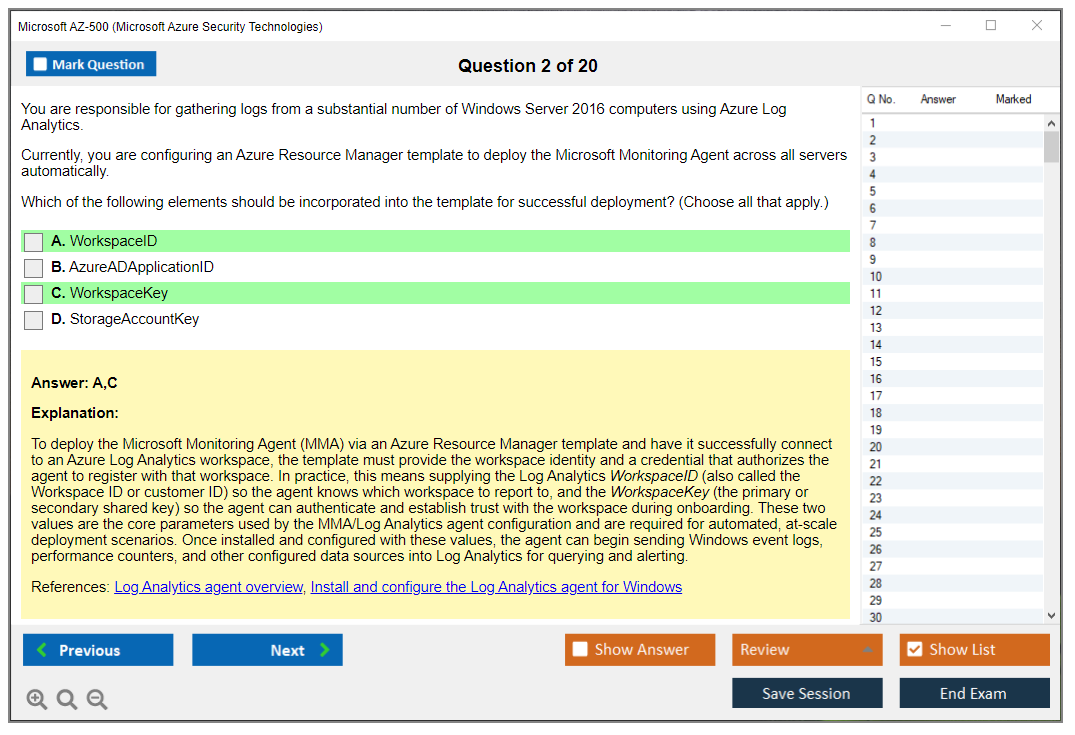Screen dimensions: 1075x735
Task: Click the zoom out magnifier icon
Action: click(97, 700)
